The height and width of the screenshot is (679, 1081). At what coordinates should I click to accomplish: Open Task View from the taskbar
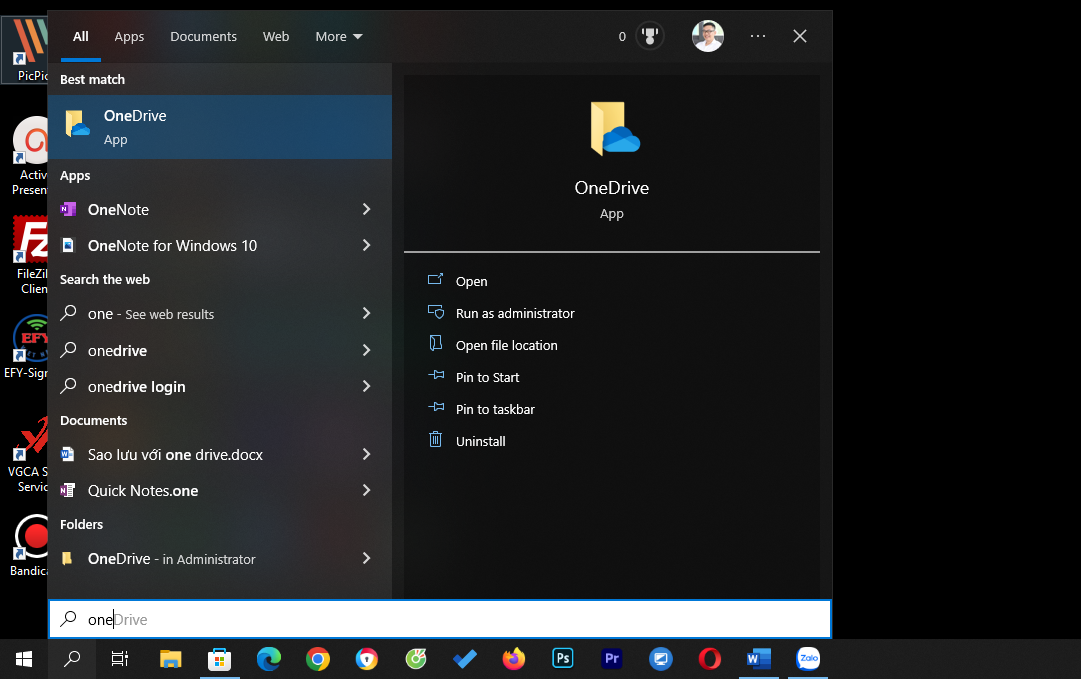(x=120, y=659)
